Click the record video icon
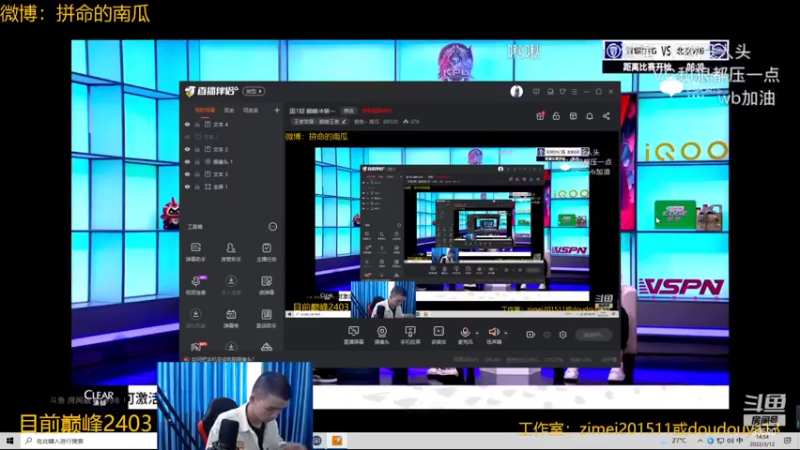This screenshot has height=450, width=800. pyautogui.click(x=531, y=335)
